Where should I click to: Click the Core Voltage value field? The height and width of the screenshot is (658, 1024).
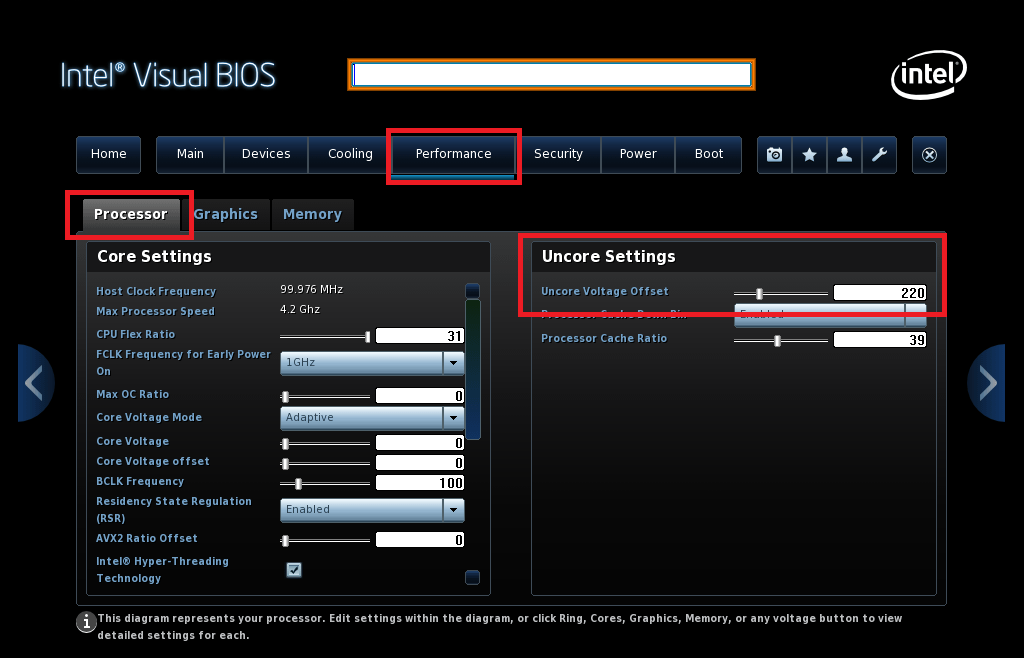(420, 443)
